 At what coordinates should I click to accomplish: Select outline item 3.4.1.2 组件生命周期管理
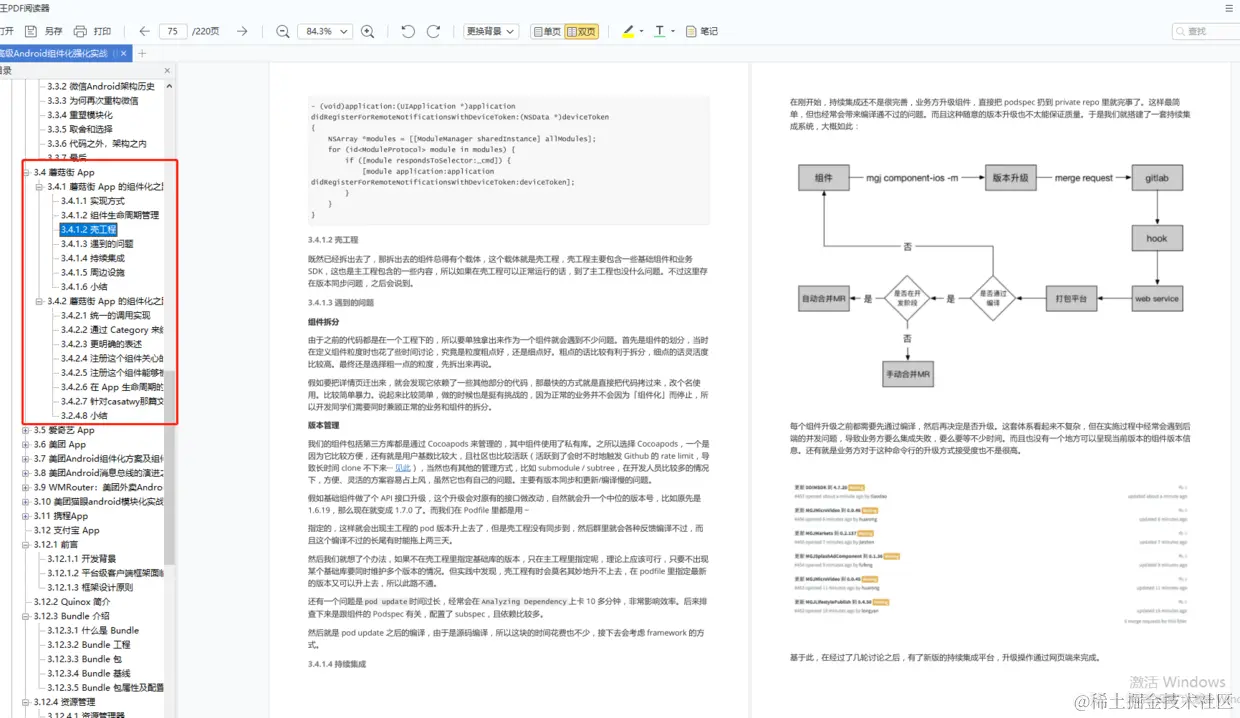coord(109,215)
